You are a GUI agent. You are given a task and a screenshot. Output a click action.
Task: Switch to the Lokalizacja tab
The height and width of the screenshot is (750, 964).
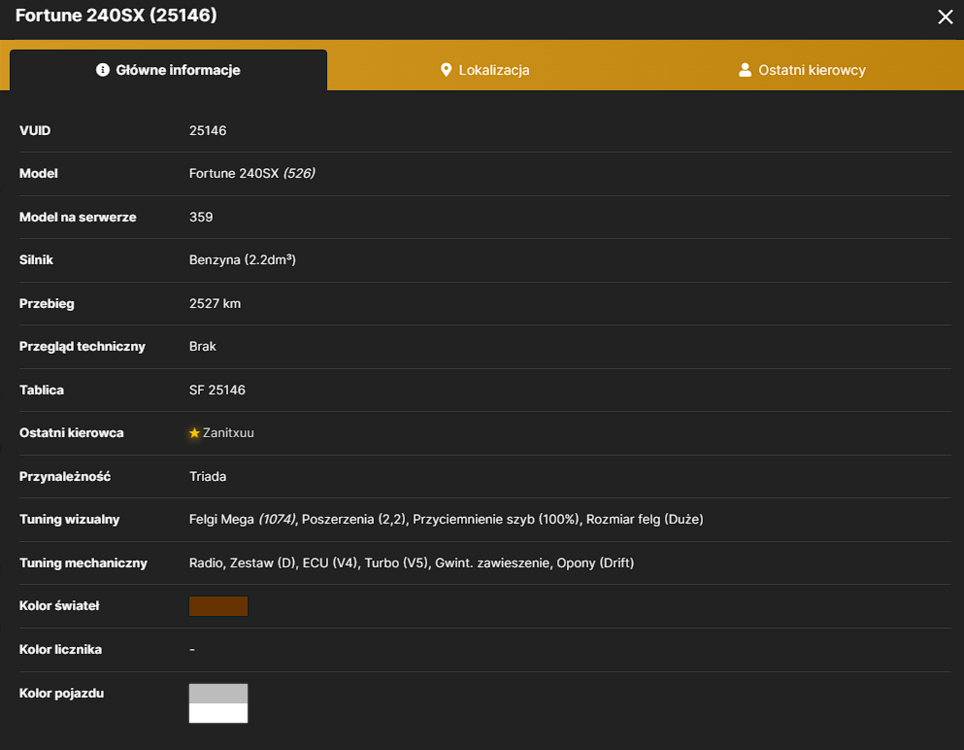pyautogui.click(x=485, y=70)
